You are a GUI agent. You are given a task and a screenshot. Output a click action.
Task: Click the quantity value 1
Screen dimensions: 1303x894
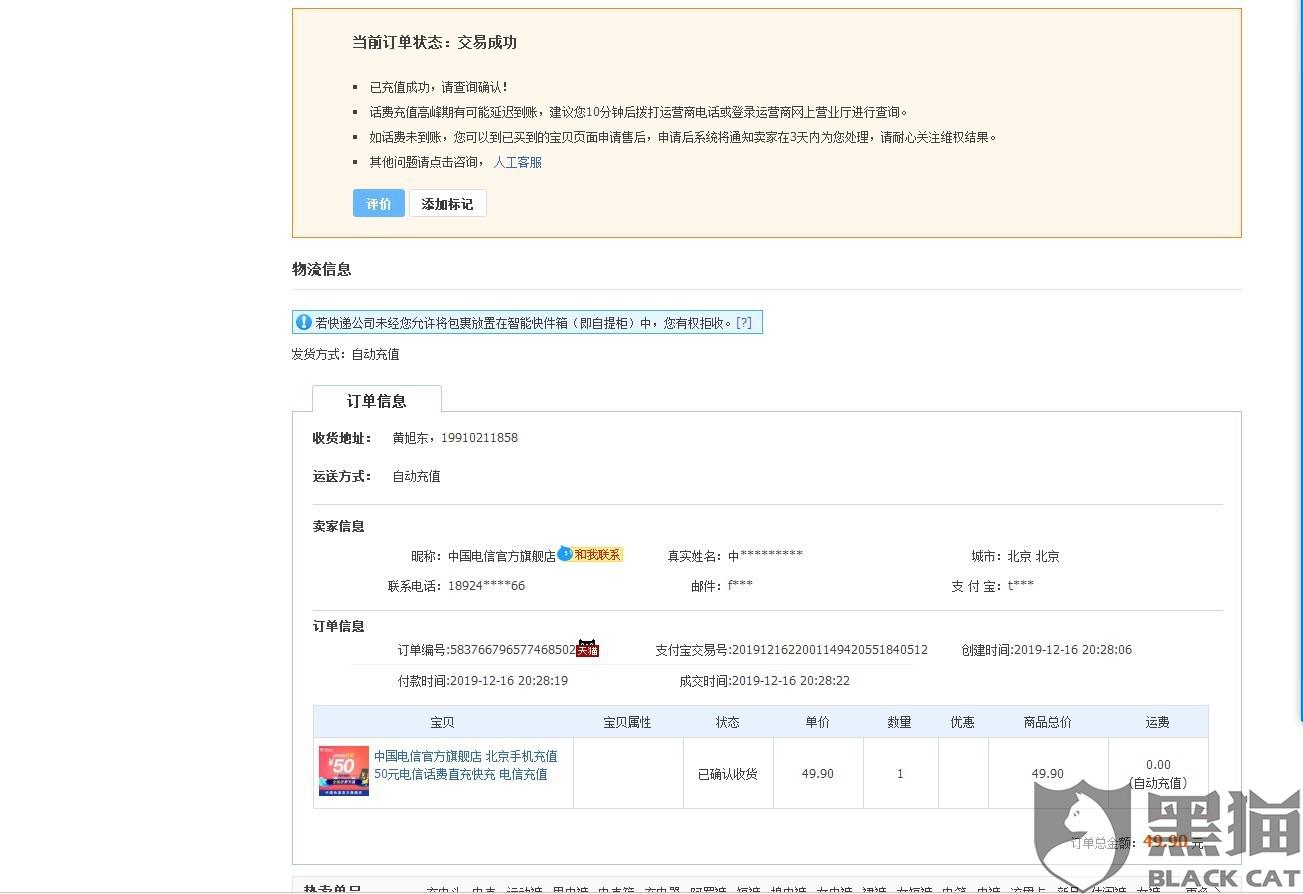tap(900, 774)
